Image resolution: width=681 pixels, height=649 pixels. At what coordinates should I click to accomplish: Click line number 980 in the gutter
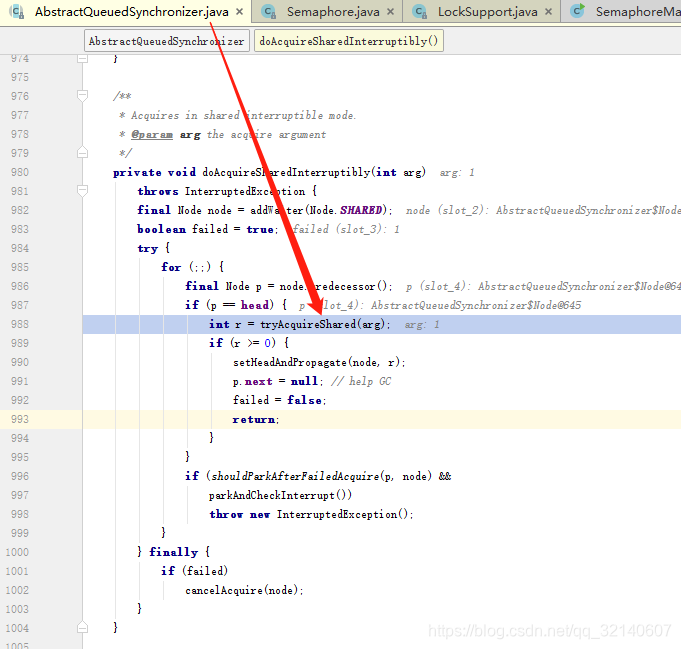click(x=20, y=172)
